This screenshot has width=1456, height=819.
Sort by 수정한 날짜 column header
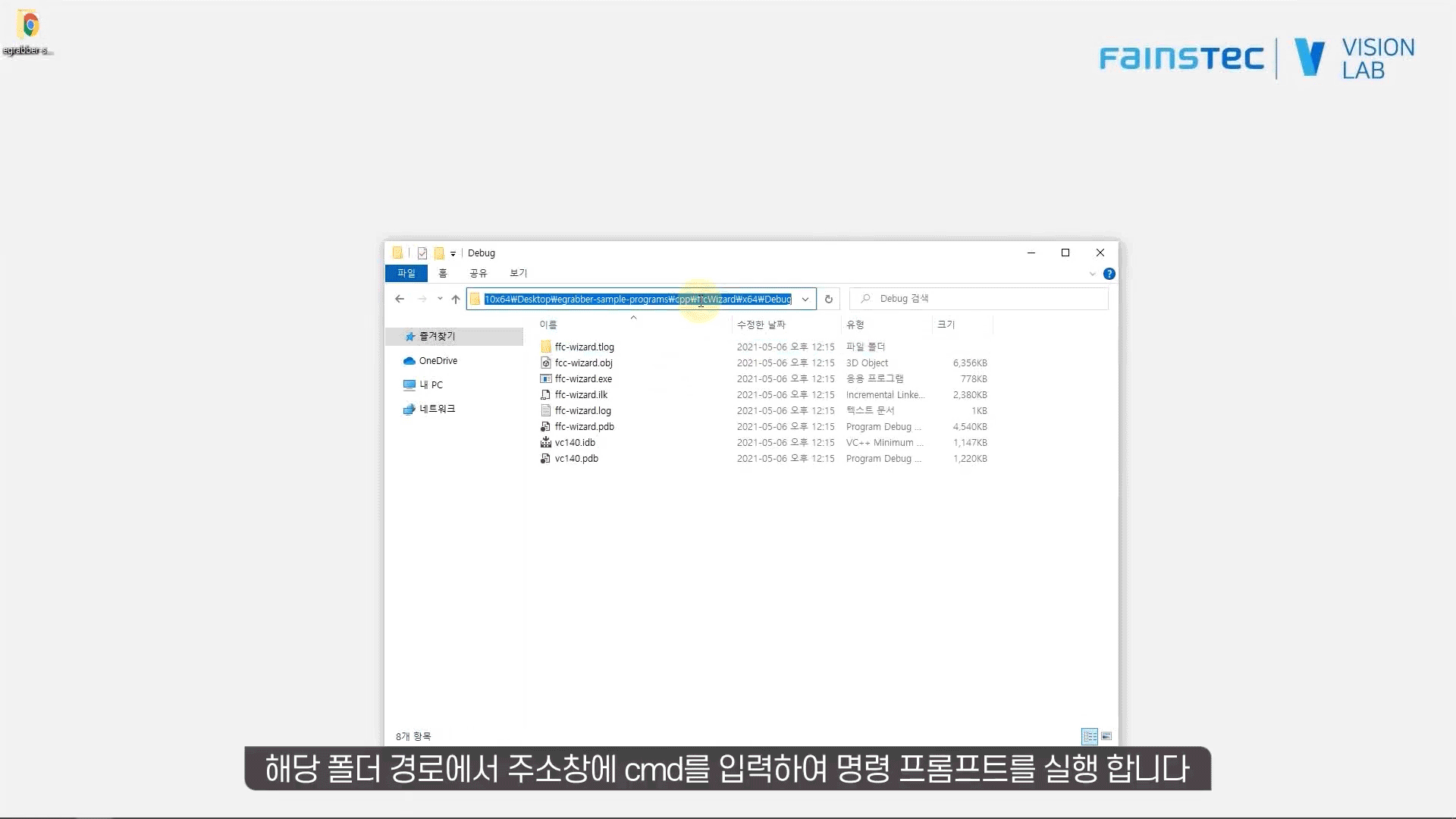click(761, 325)
